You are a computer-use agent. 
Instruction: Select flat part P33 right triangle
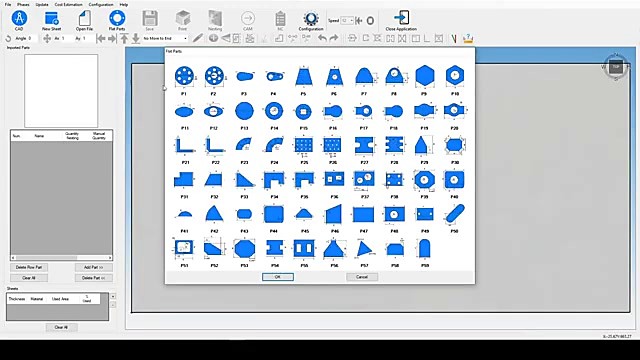click(244, 180)
